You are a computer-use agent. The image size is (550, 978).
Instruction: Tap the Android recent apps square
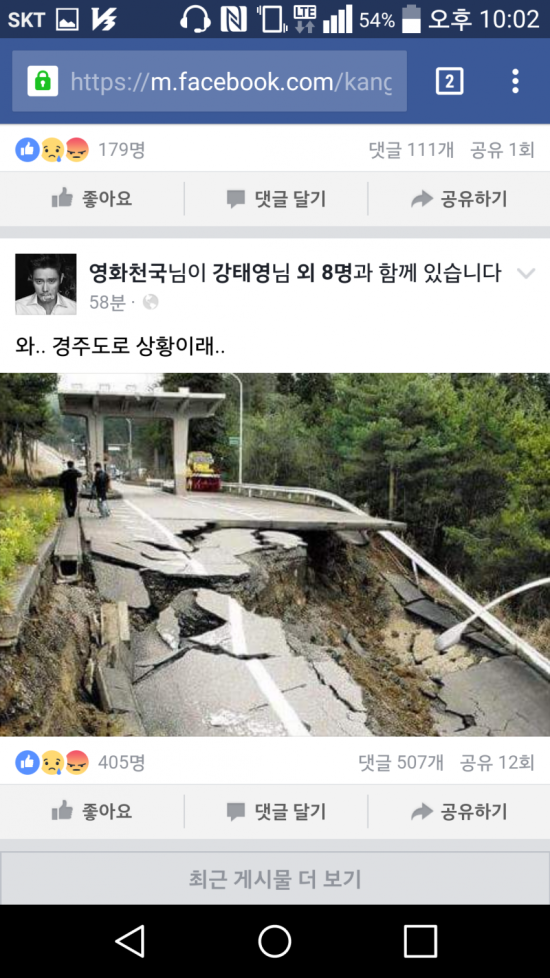coord(420,941)
